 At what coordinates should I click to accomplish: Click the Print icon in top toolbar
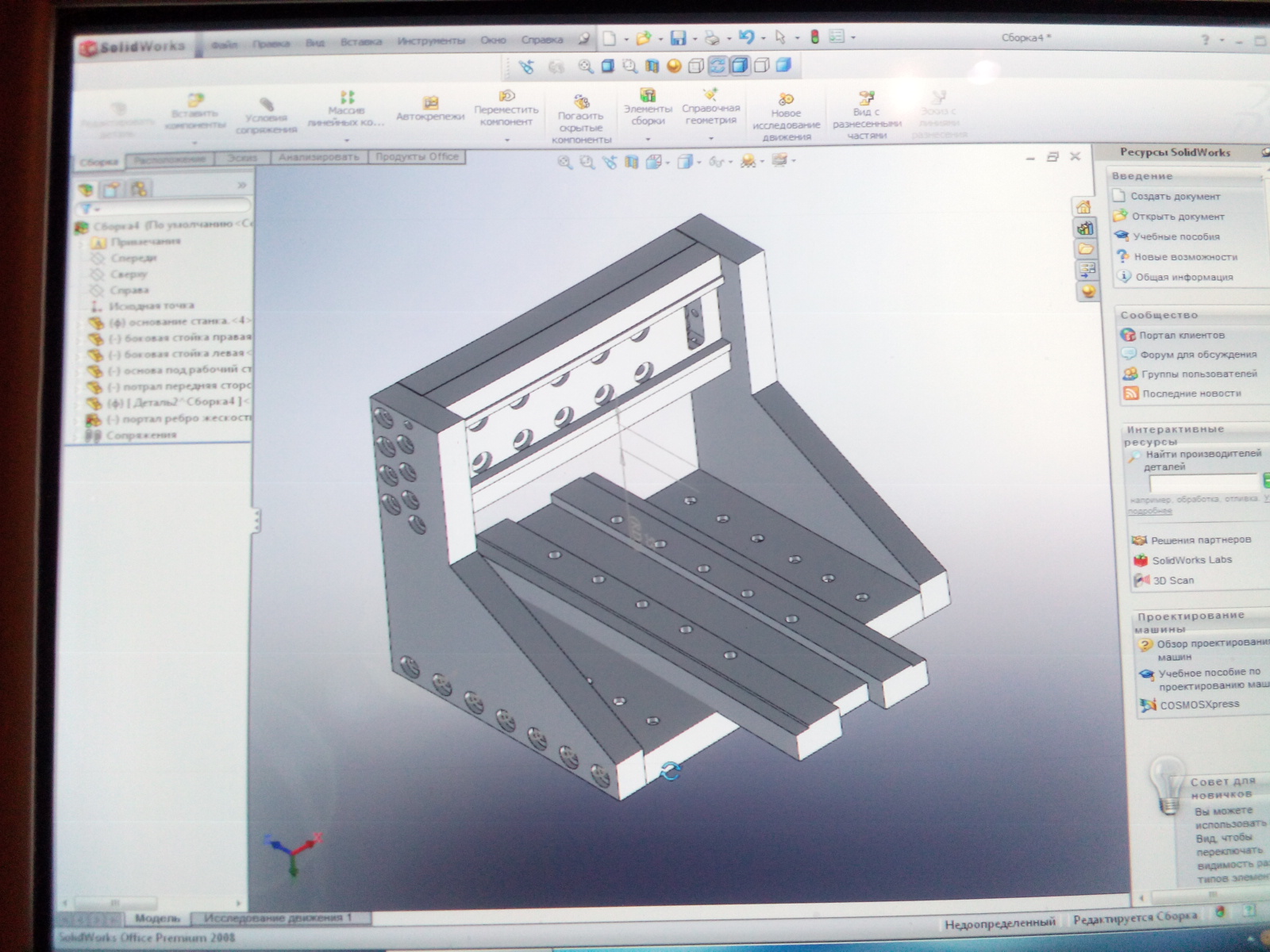pyautogui.click(x=712, y=38)
